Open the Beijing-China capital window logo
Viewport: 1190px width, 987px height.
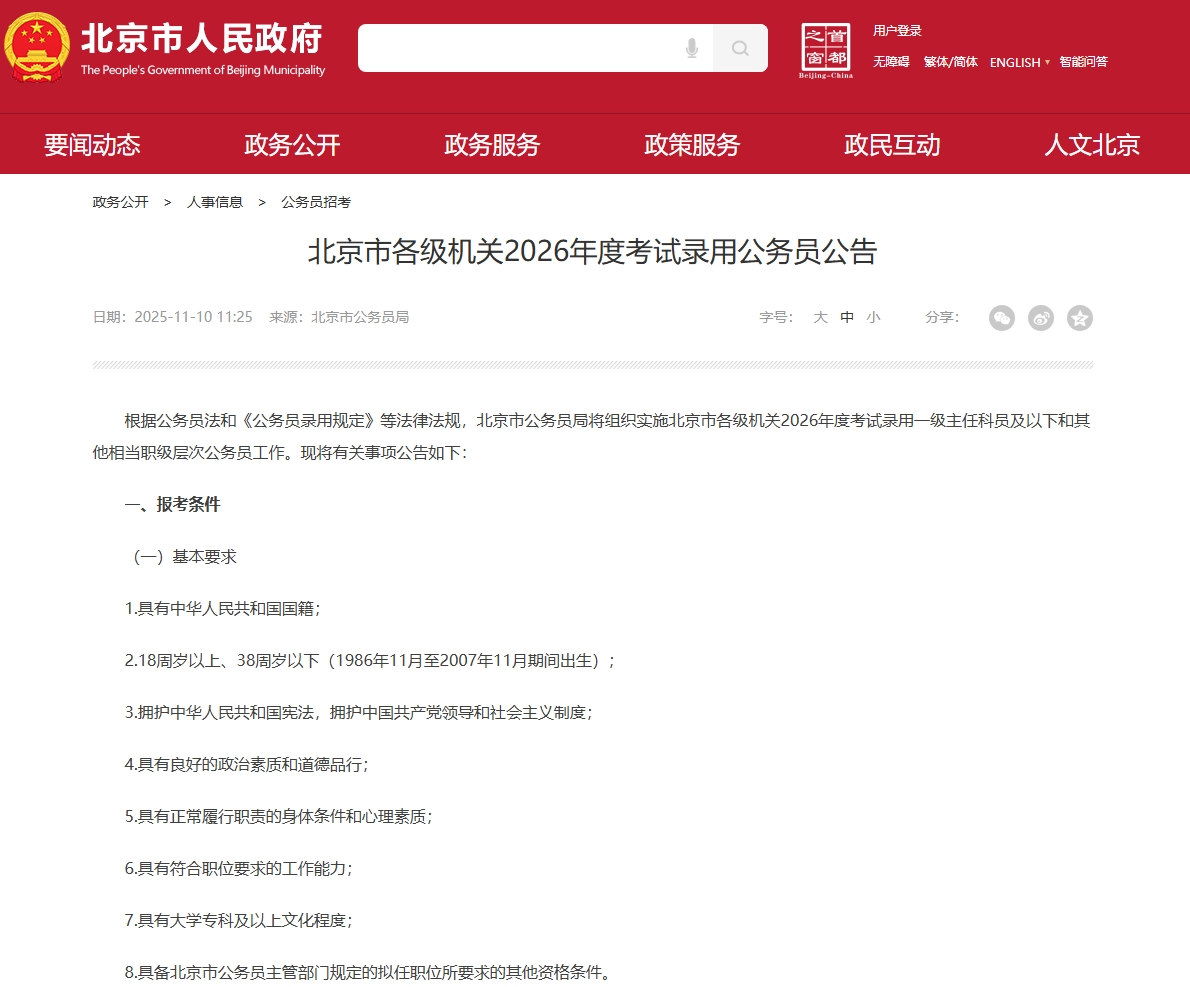[826, 50]
